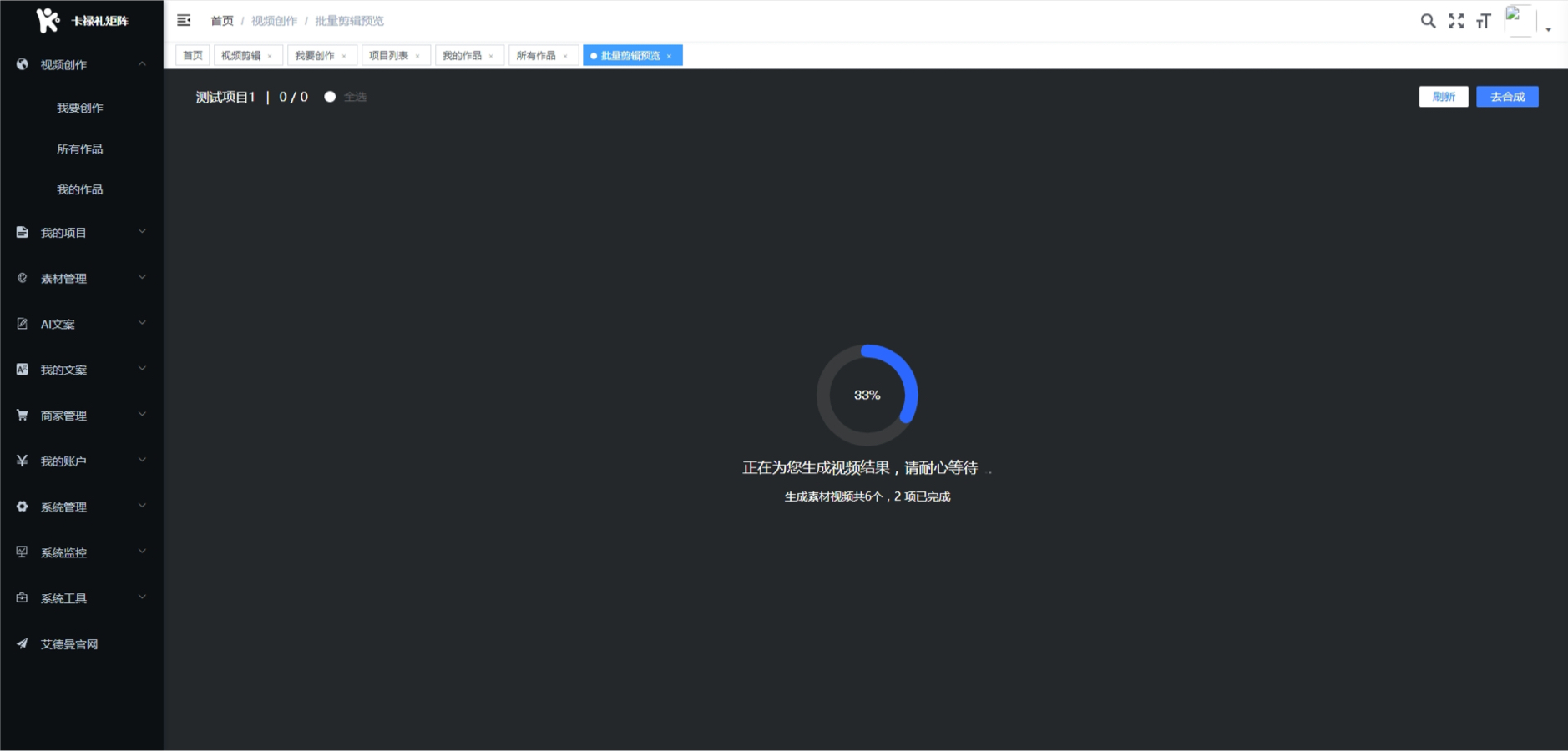
Task: Toggle fullscreen with the expand icon
Action: tap(1456, 21)
